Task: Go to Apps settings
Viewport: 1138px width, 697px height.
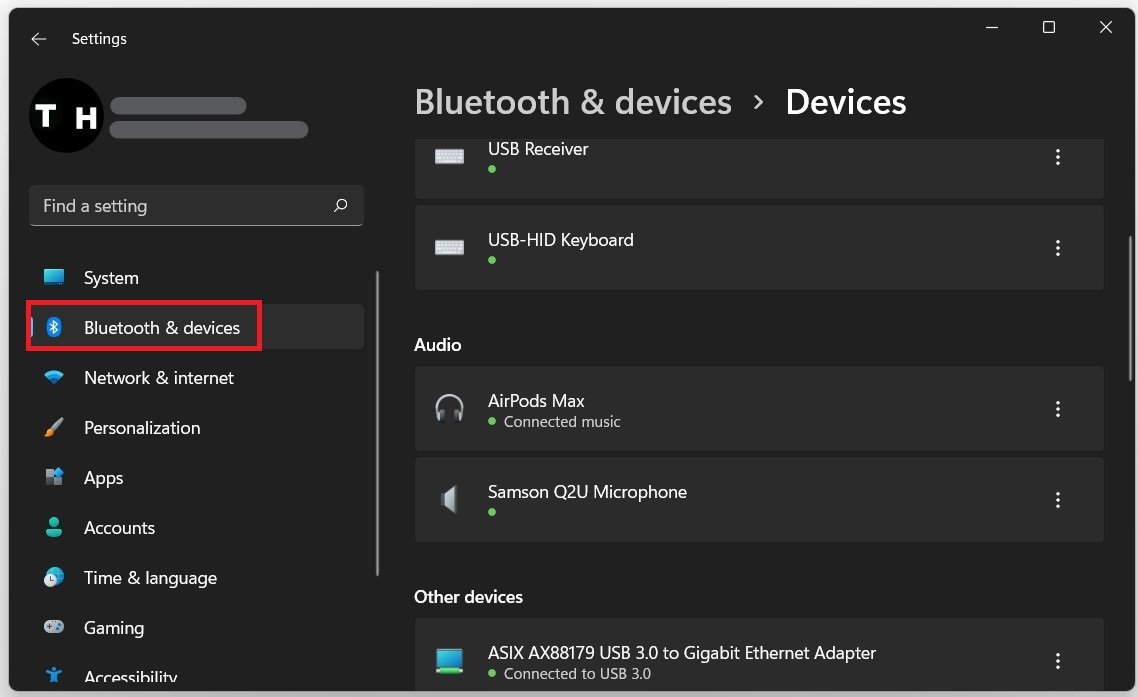Action: point(104,478)
